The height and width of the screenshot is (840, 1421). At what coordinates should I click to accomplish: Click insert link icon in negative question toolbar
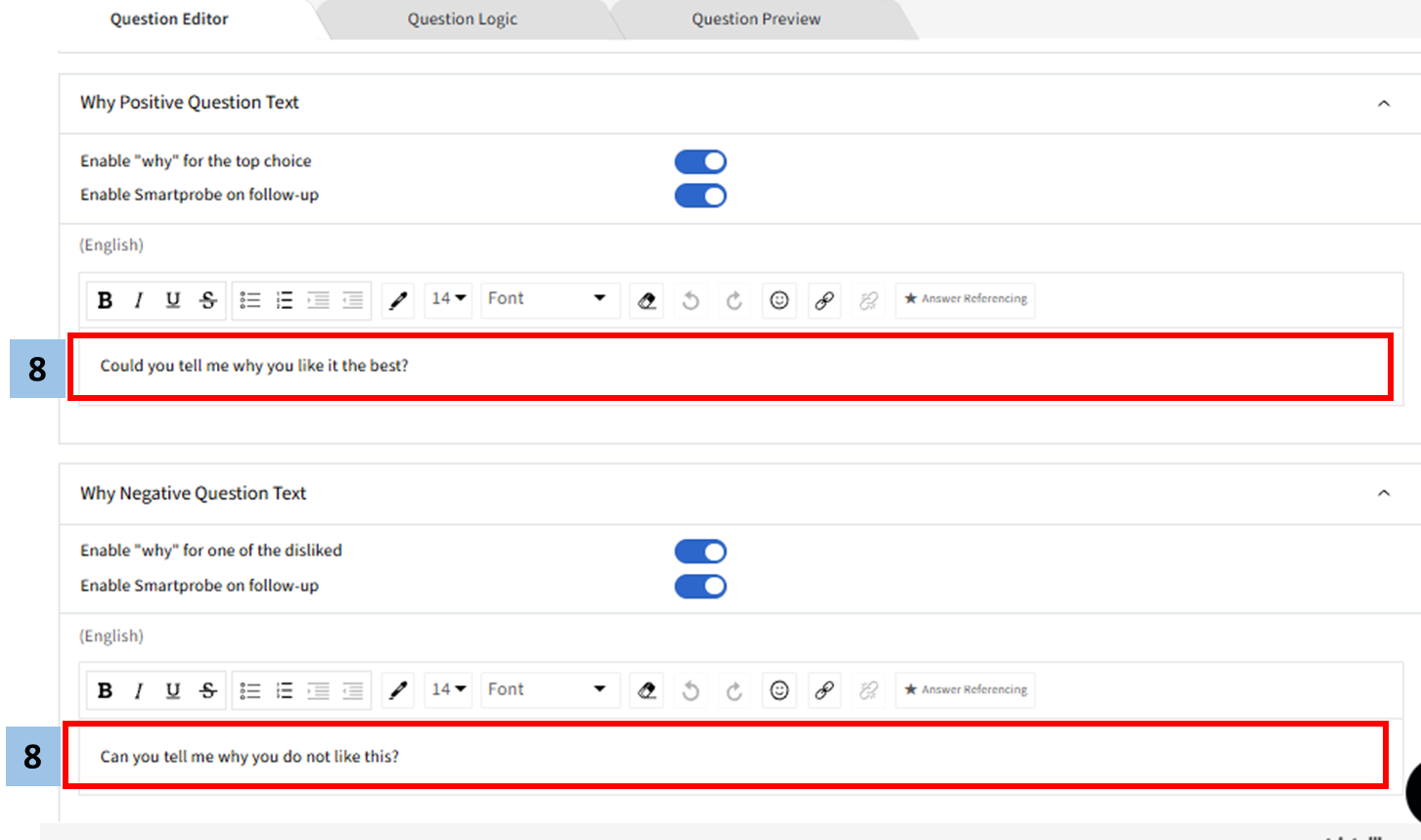coord(824,690)
